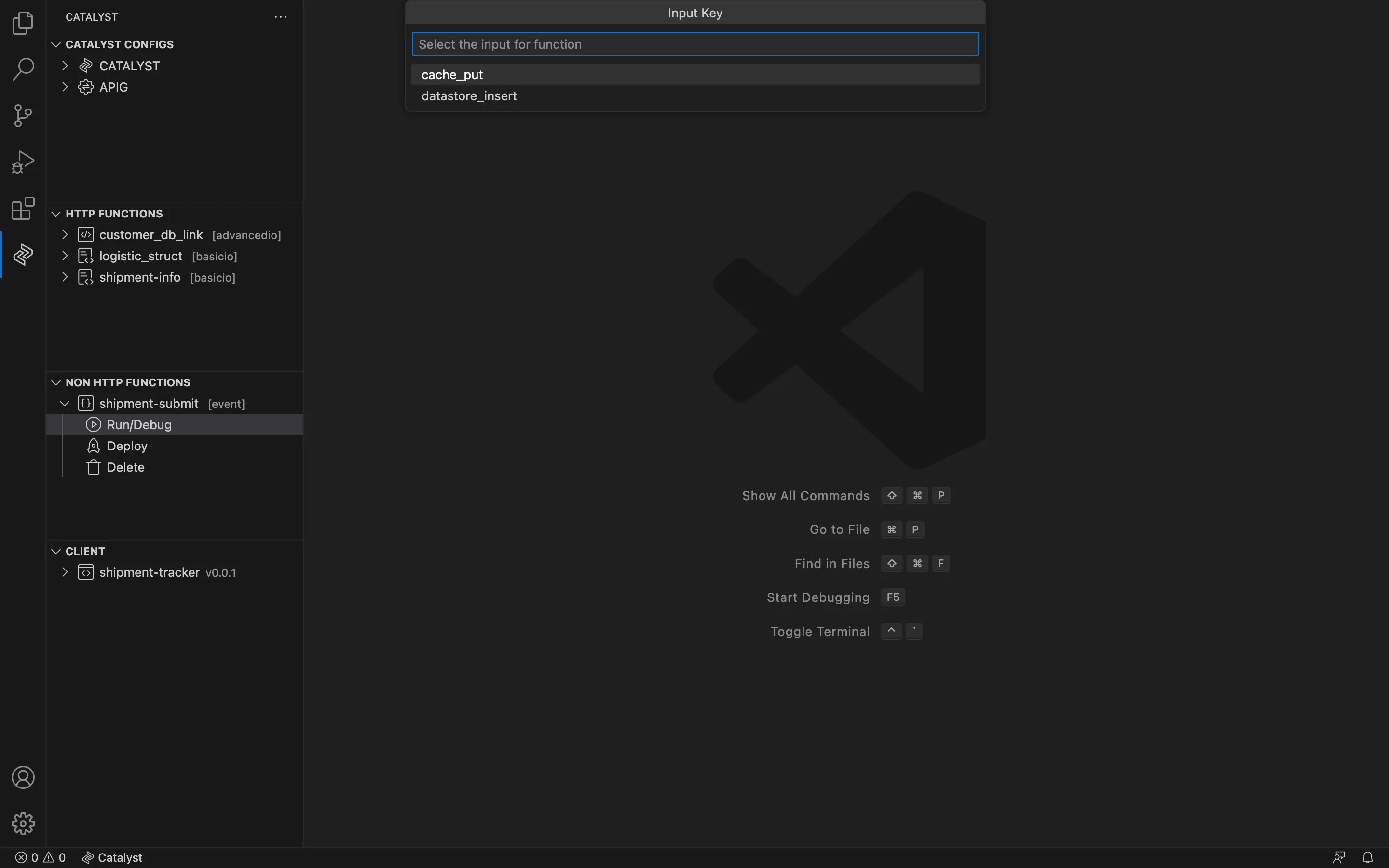Collapse the CLIENT section
The width and height of the screenshot is (1389, 868).
55,552
